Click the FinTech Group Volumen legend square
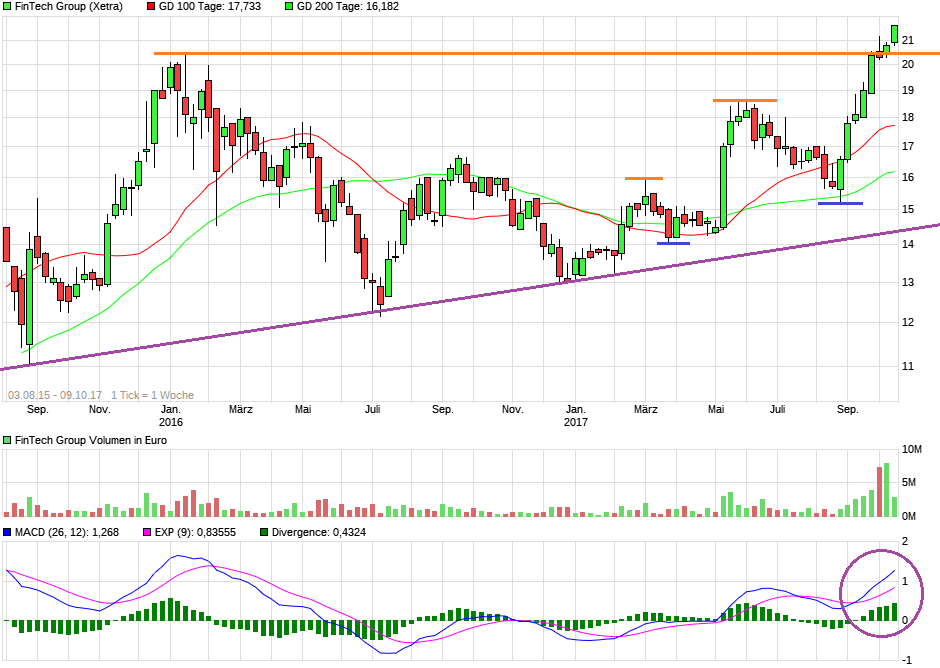 (7, 440)
